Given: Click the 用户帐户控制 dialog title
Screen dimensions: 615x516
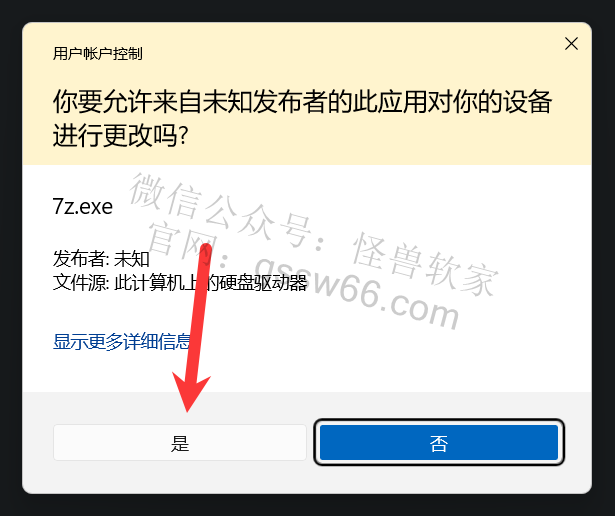Looking at the screenshot, I should click(98, 53).
